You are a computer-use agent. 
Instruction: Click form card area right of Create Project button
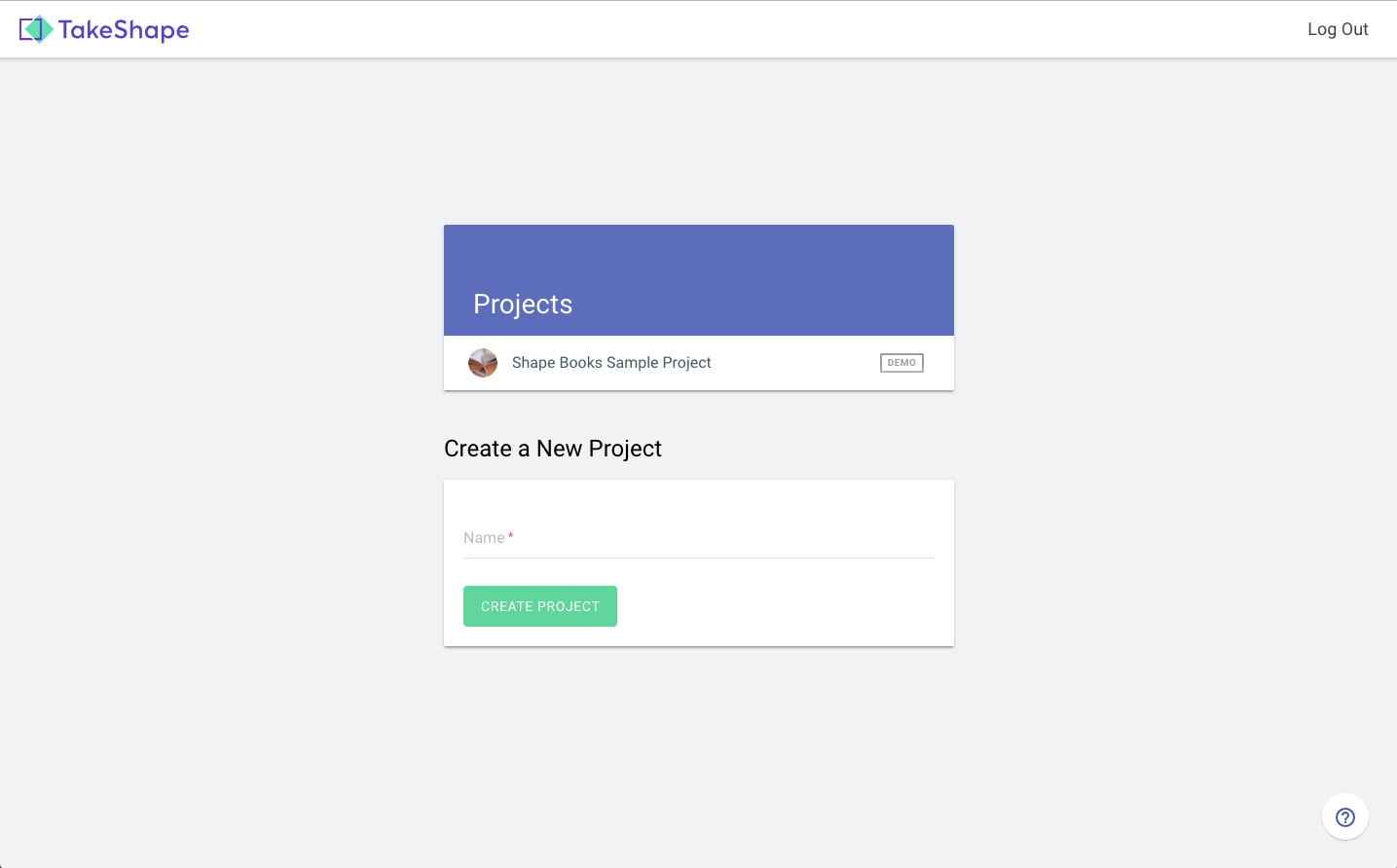(779, 606)
